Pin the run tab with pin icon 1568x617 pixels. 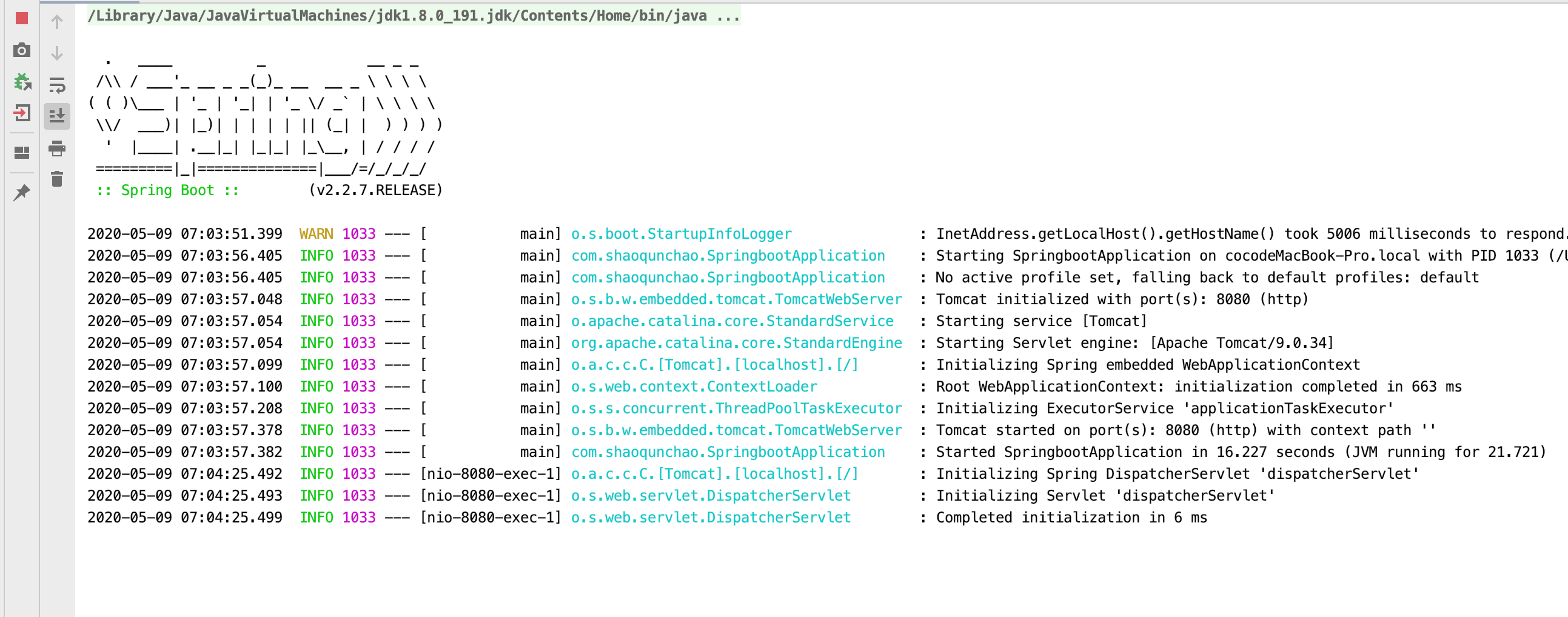[22, 192]
